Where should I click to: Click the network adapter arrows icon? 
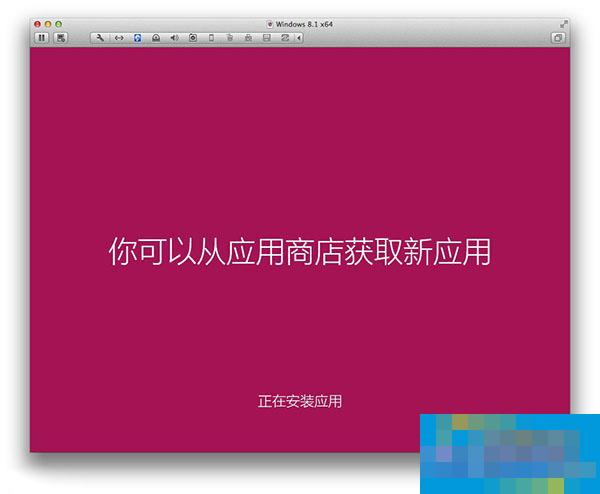(x=119, y=37)
